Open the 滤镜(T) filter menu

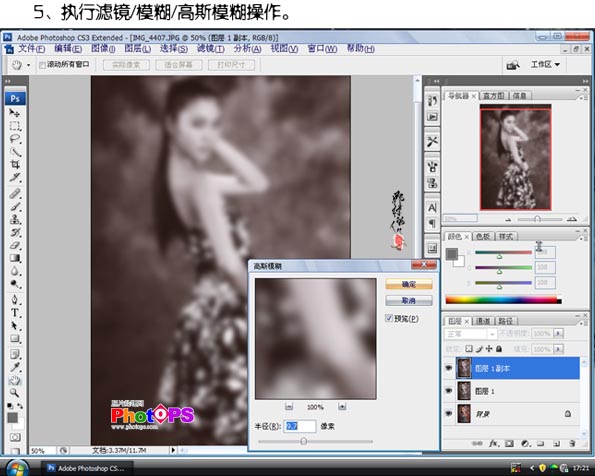[x=211, y=49]
